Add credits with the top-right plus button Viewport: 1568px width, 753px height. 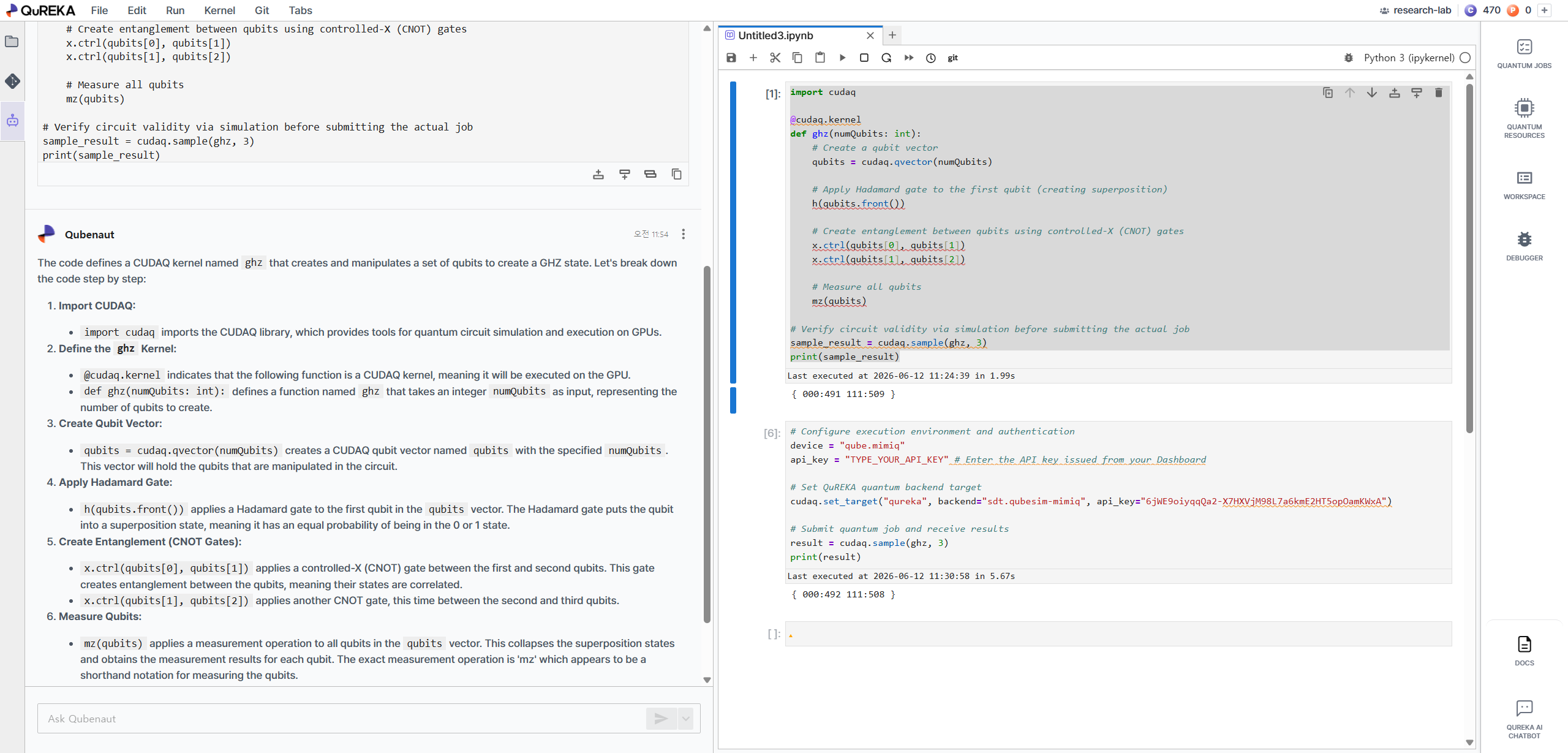click(1545, 10)
